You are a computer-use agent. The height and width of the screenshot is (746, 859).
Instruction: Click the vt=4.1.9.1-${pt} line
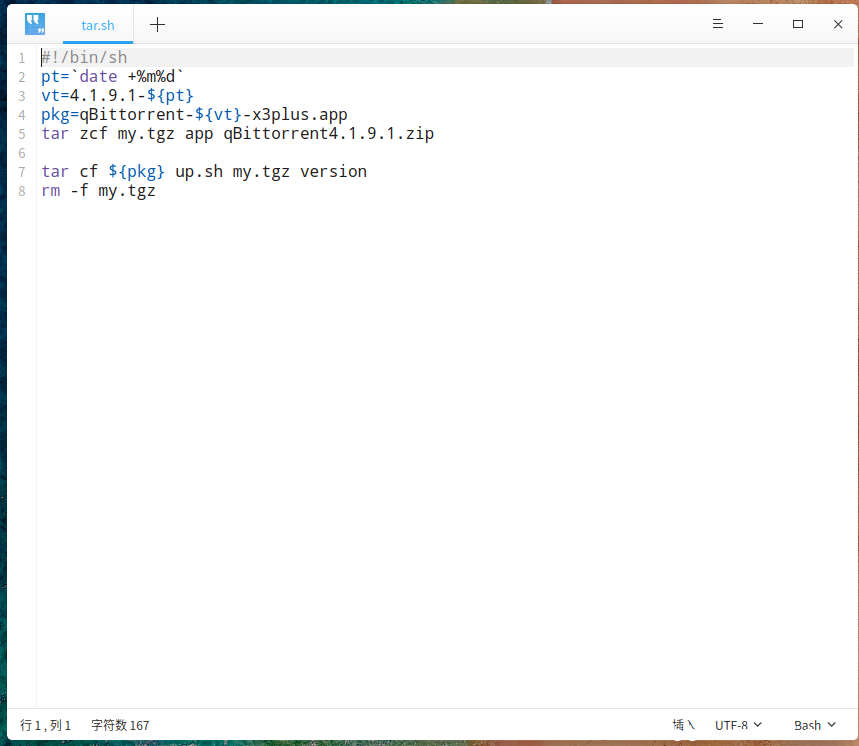coord(117,96)
